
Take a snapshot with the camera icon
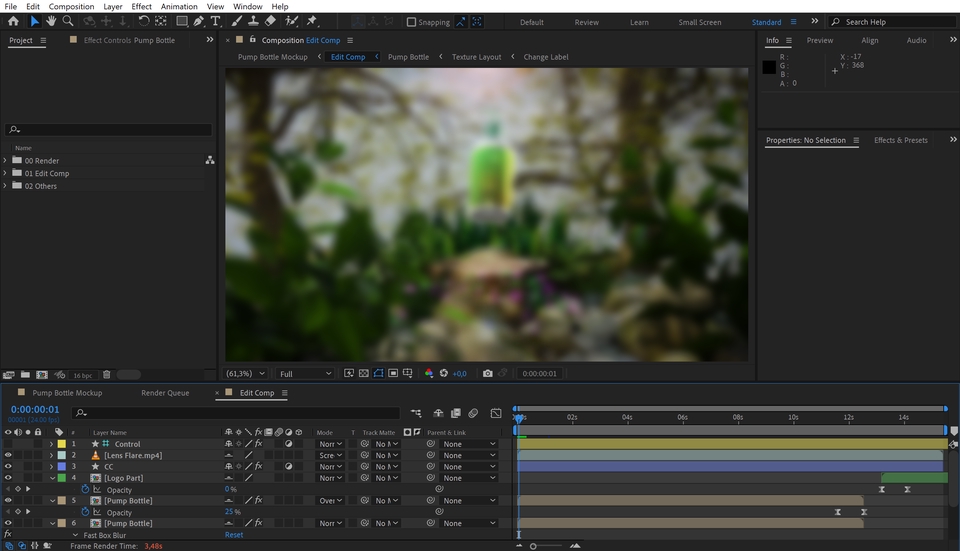487,373
